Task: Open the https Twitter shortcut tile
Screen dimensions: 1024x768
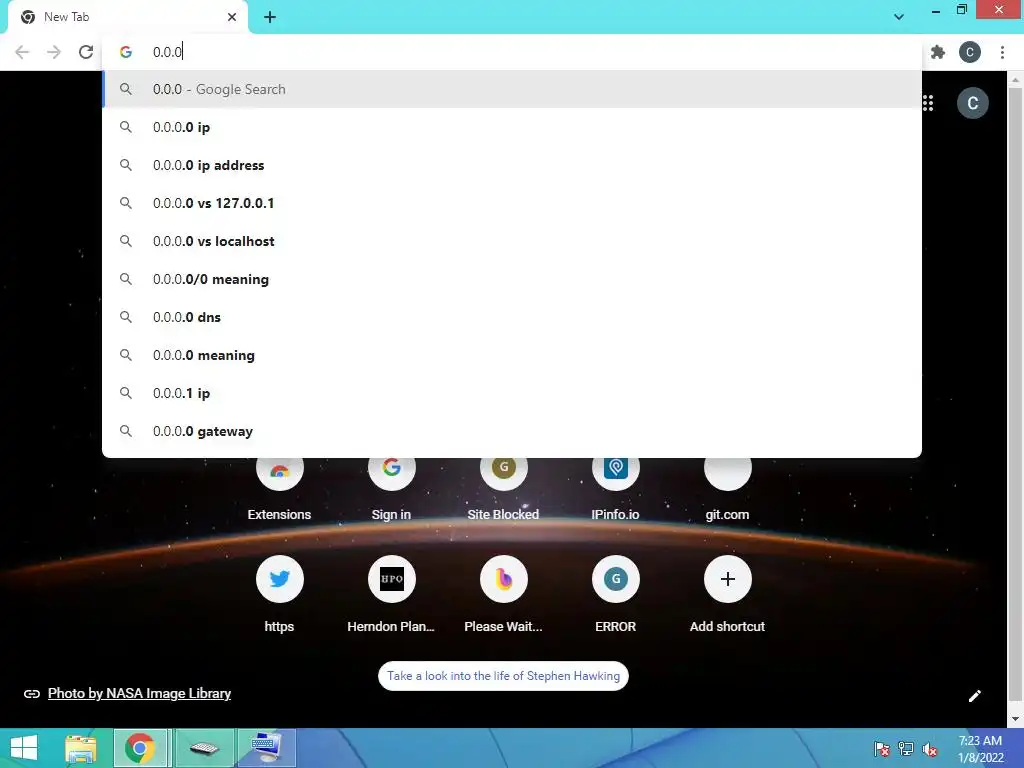Action: tap(280, 593)
